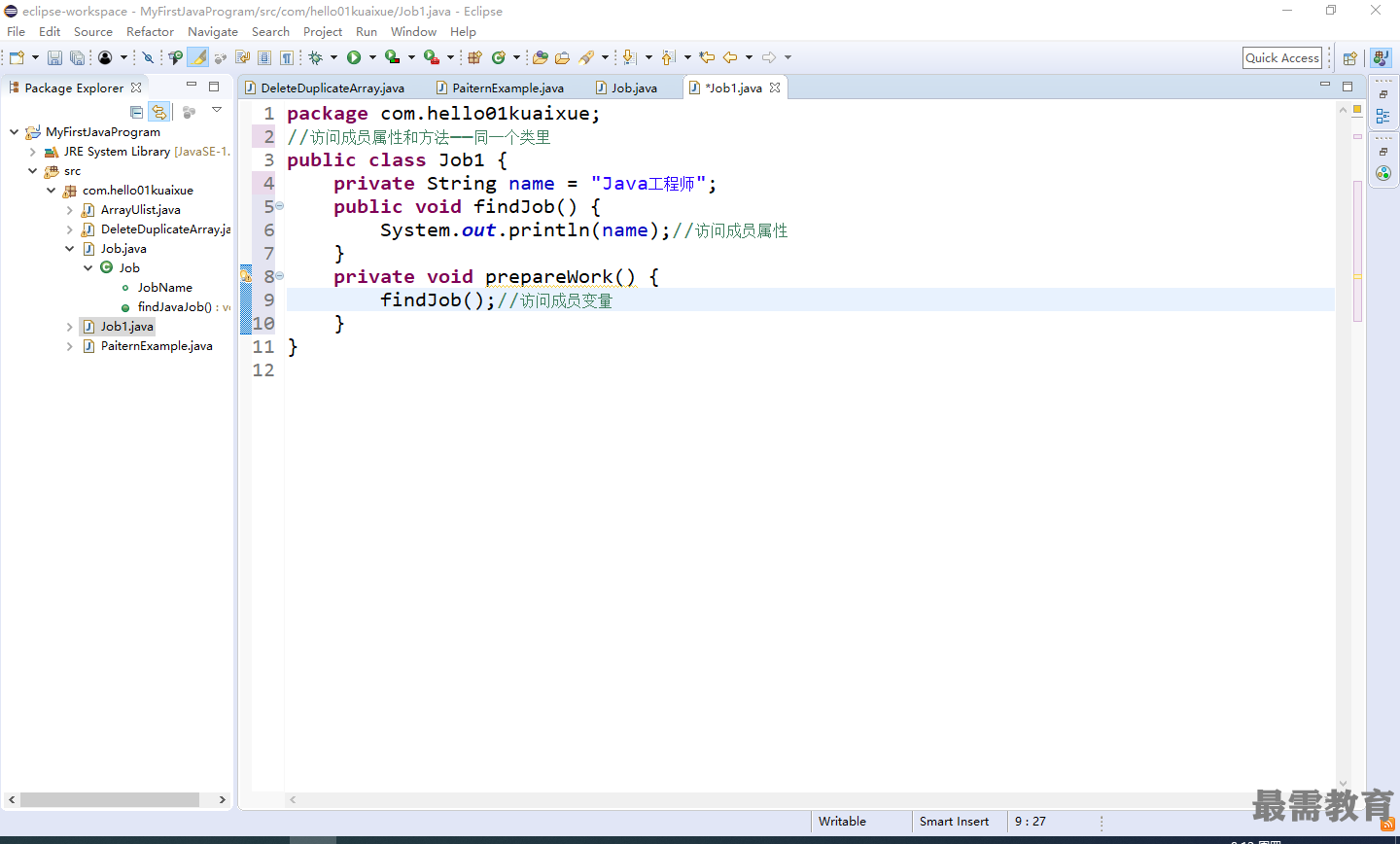The height and width of the screenshot is (844, 1400).
Task: Toggle Skip All Breakpoints
Action: pyautogui.click(x=148, y=57)
